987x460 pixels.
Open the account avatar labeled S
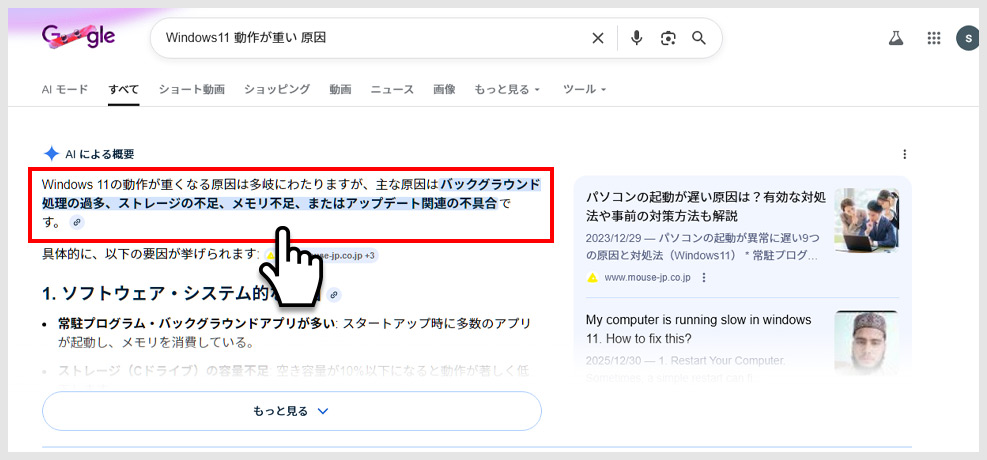[967, 38]
